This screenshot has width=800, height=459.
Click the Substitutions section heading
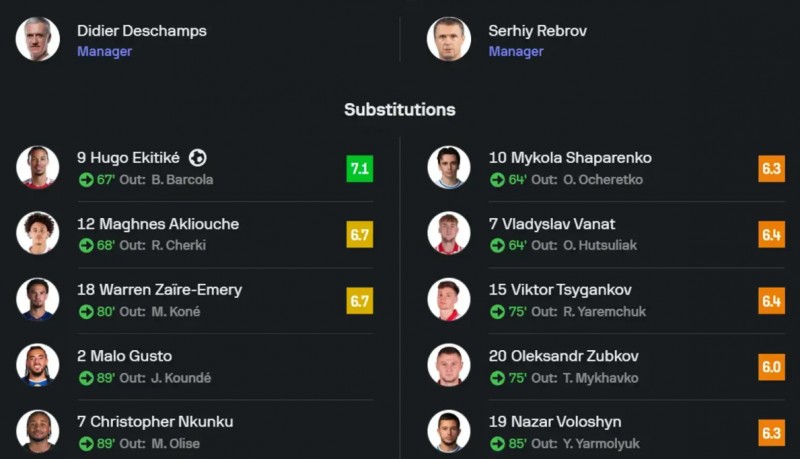click(x=400, y=110)
